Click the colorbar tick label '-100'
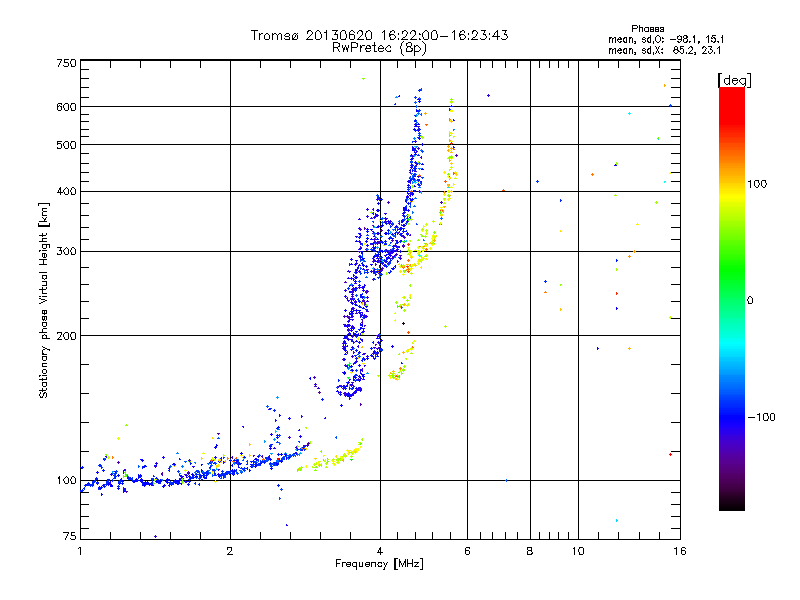Screen dimensions: 800x600 click(761, 417)
